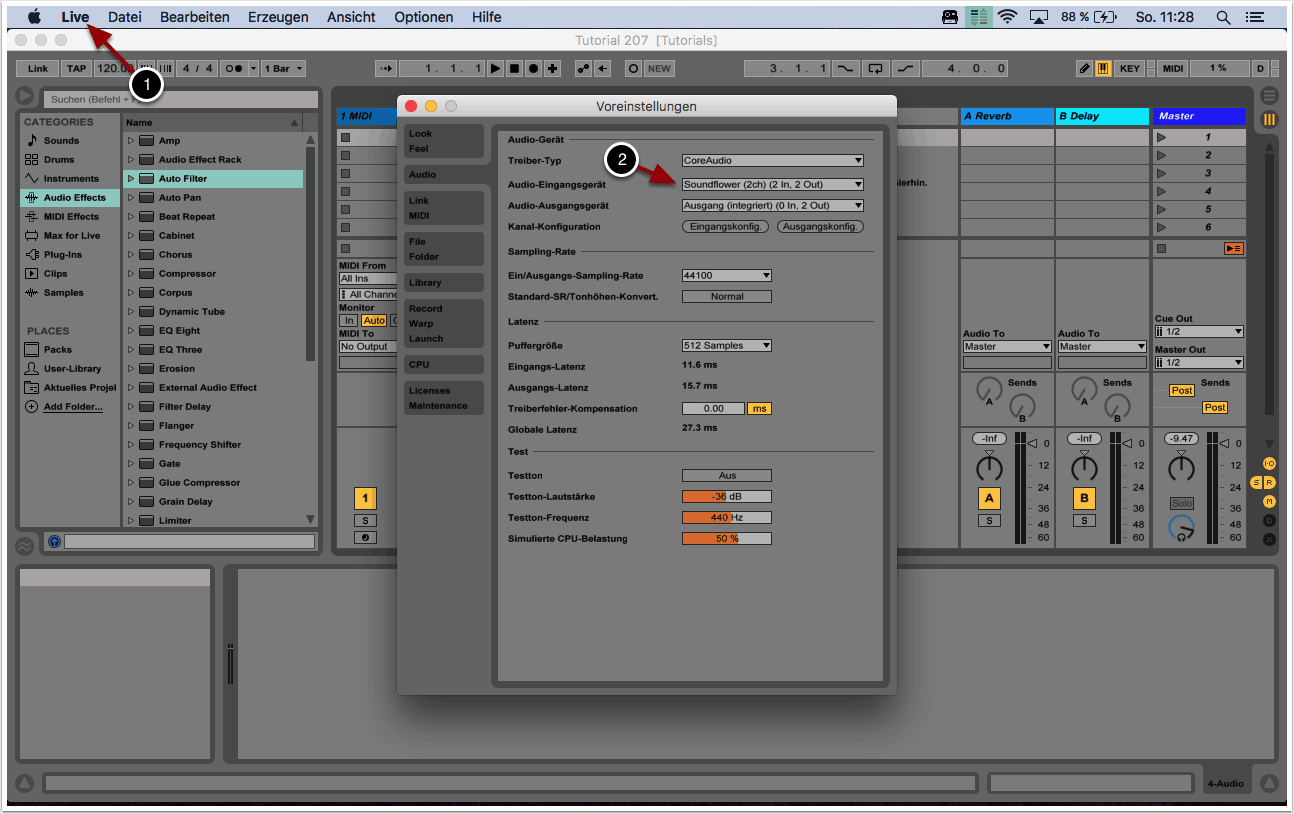
Task: Switch to the Record Warp Launch tab
Action: (x=444, y=323)
